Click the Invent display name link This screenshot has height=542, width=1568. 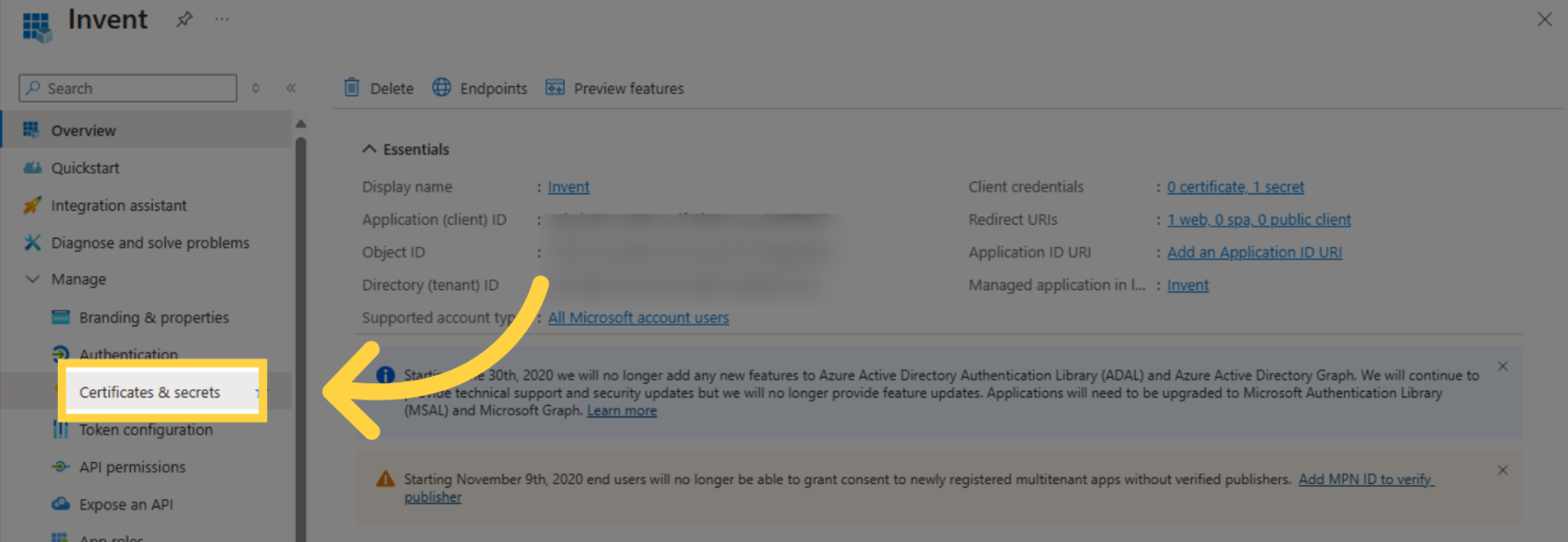[568, 187]
